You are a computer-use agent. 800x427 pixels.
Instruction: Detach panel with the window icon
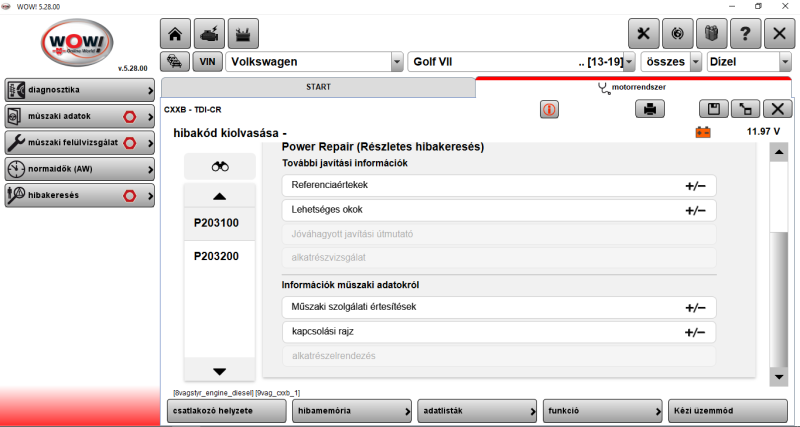click(745, 109)
